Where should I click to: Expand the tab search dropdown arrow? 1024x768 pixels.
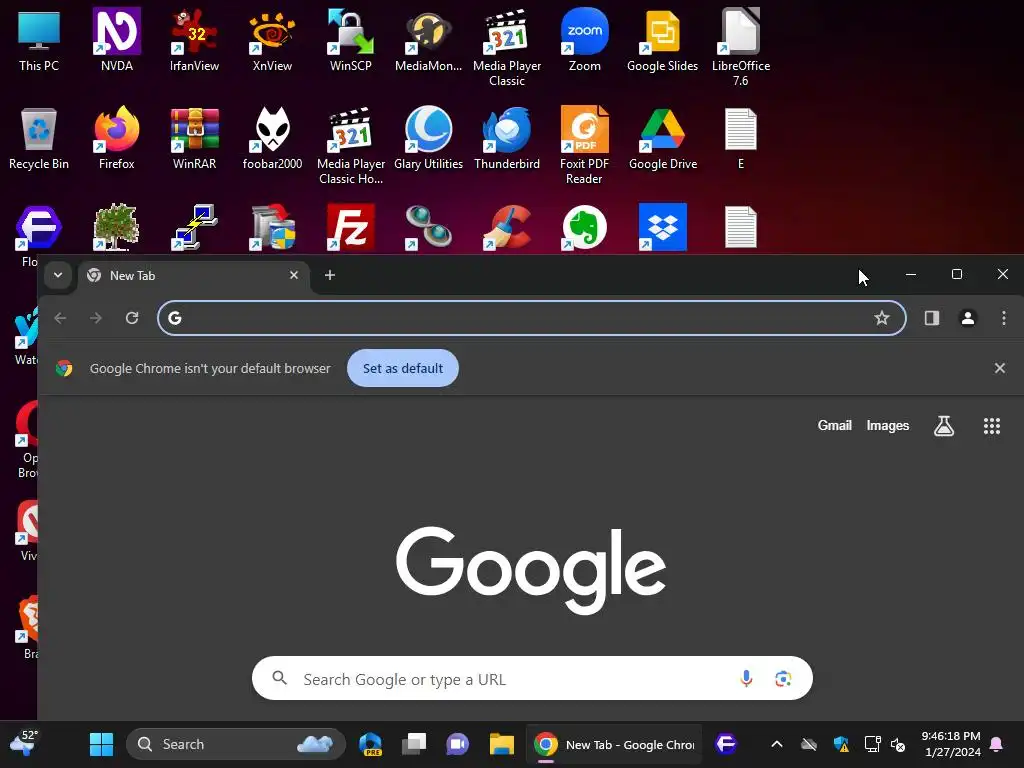57,275
